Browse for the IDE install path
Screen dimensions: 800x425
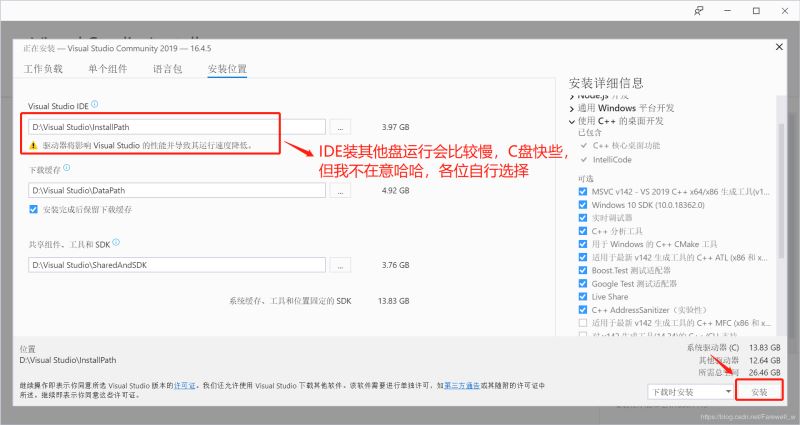click(x=340, y=127)
